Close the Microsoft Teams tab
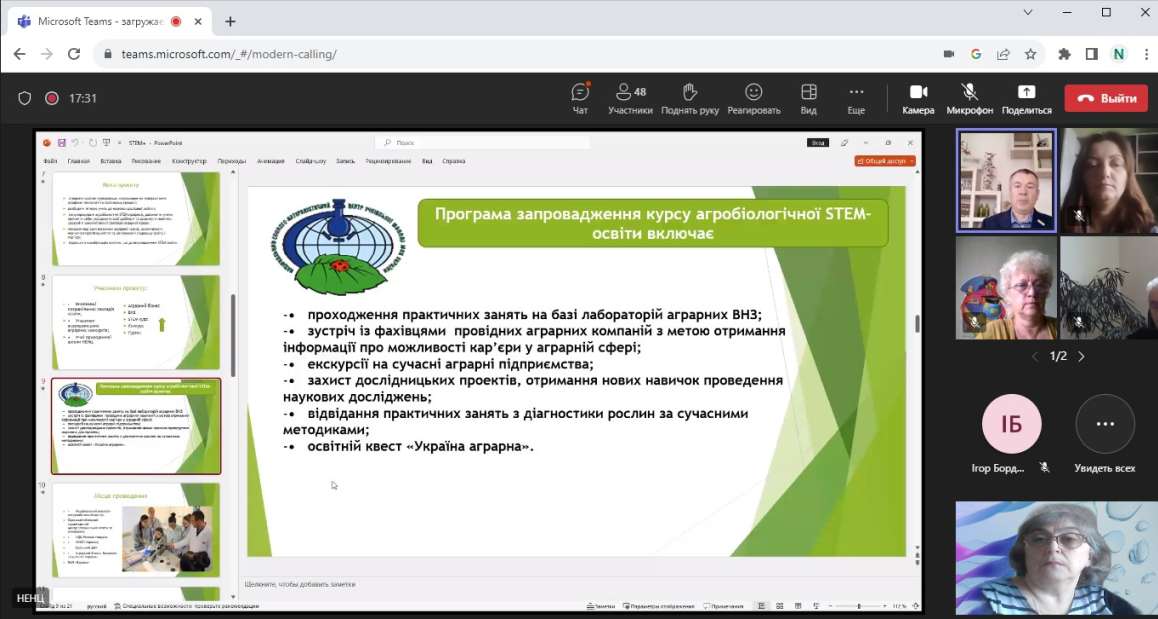The width and height of the screenshot is (1158, 619). pyautogui.click(x=198, y=21)
